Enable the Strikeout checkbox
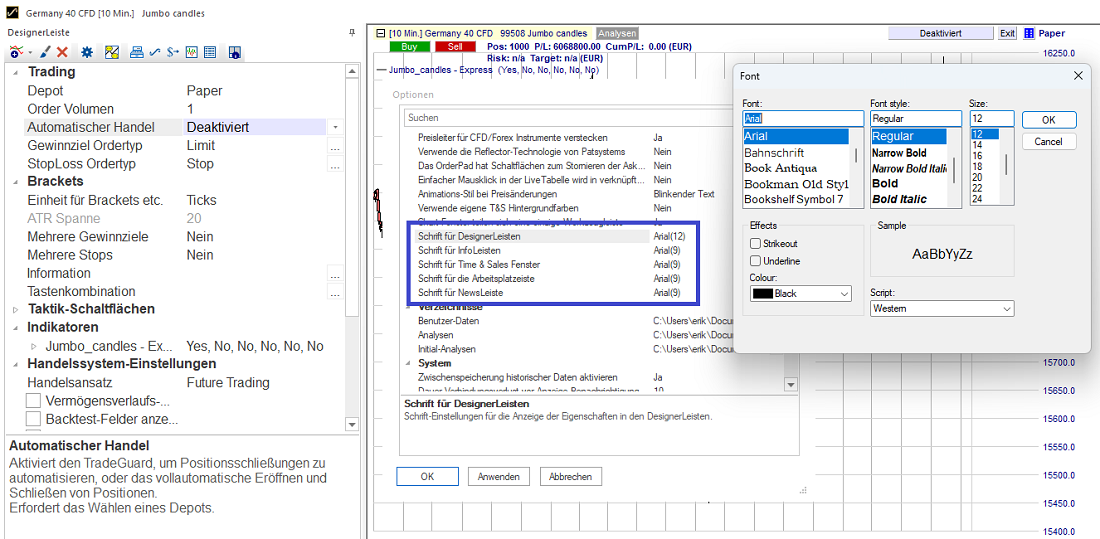 click(756, 244)
